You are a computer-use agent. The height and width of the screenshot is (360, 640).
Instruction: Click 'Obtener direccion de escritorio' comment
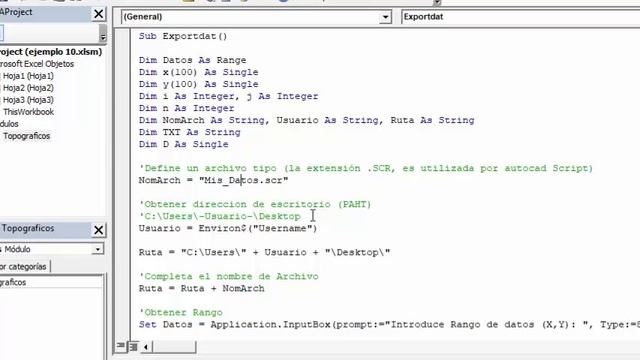point(255,204)
